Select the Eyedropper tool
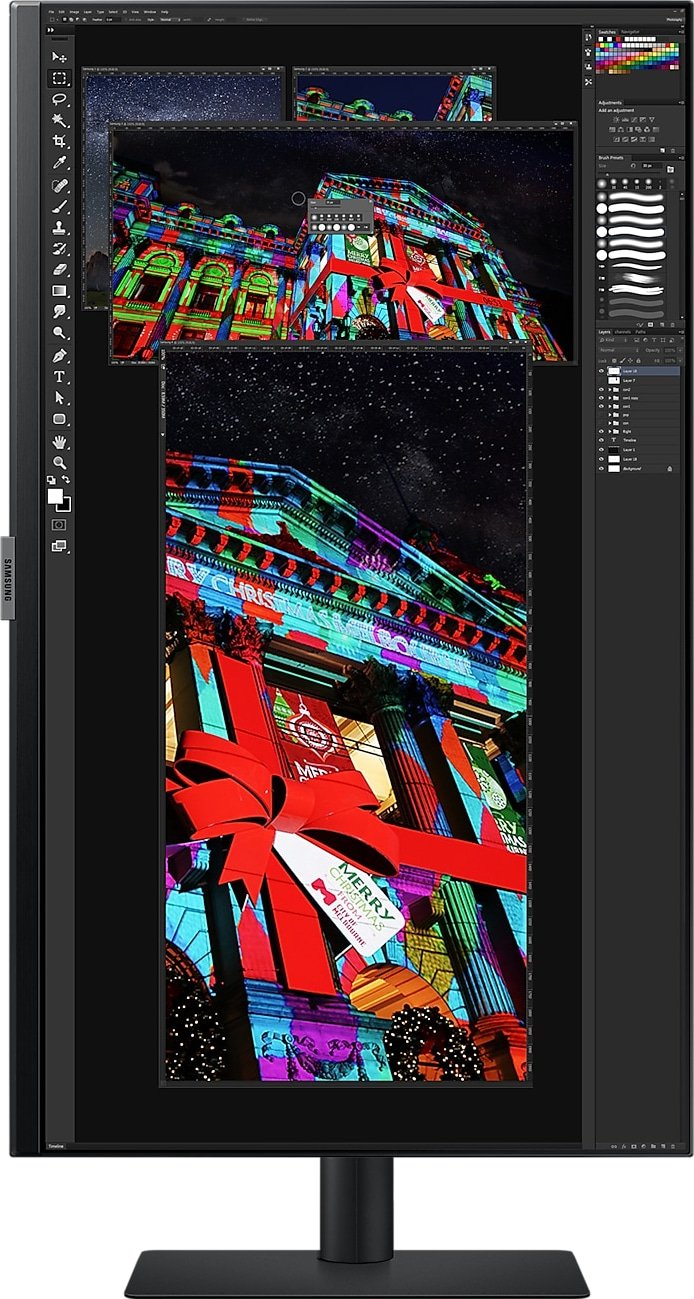694x1299 pixels. tap(59, 162)
